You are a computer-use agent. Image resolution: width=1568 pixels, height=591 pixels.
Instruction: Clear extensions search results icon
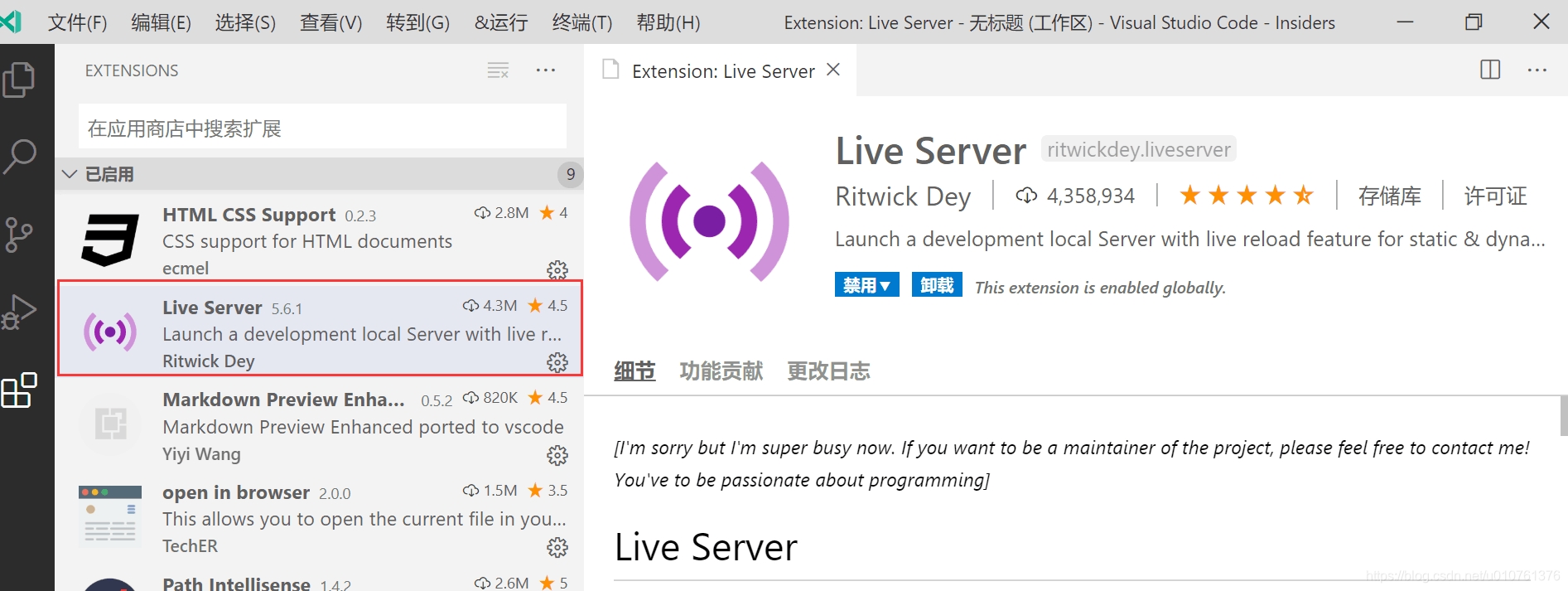(x=498, y=70)
